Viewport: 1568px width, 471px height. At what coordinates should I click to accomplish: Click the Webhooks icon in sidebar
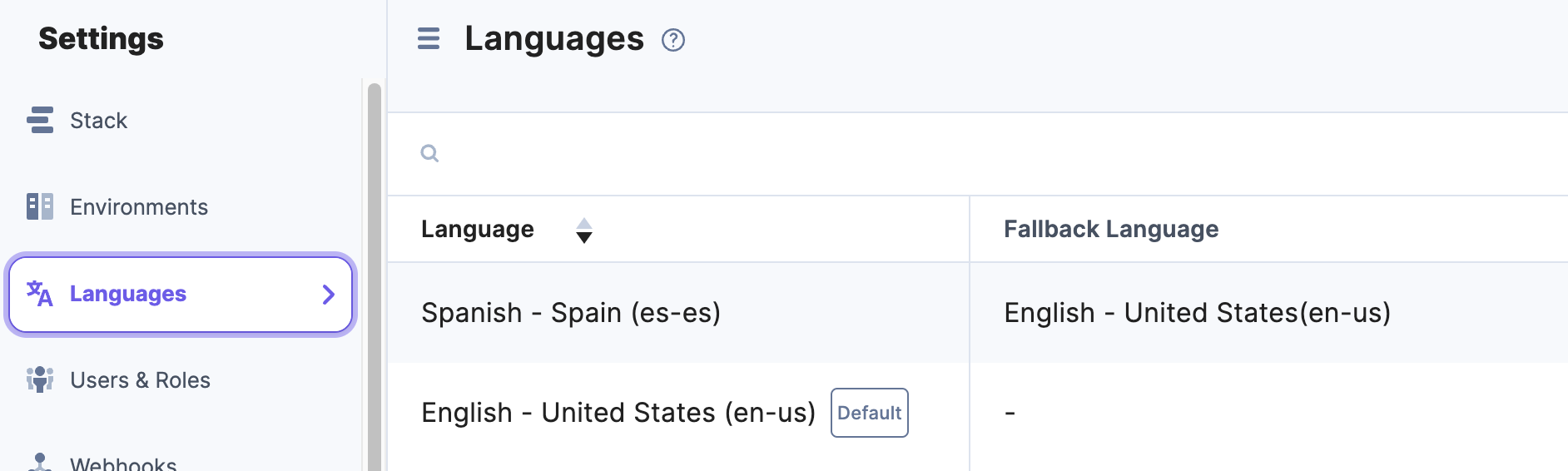pyautogui.click(x=40, y=463)
